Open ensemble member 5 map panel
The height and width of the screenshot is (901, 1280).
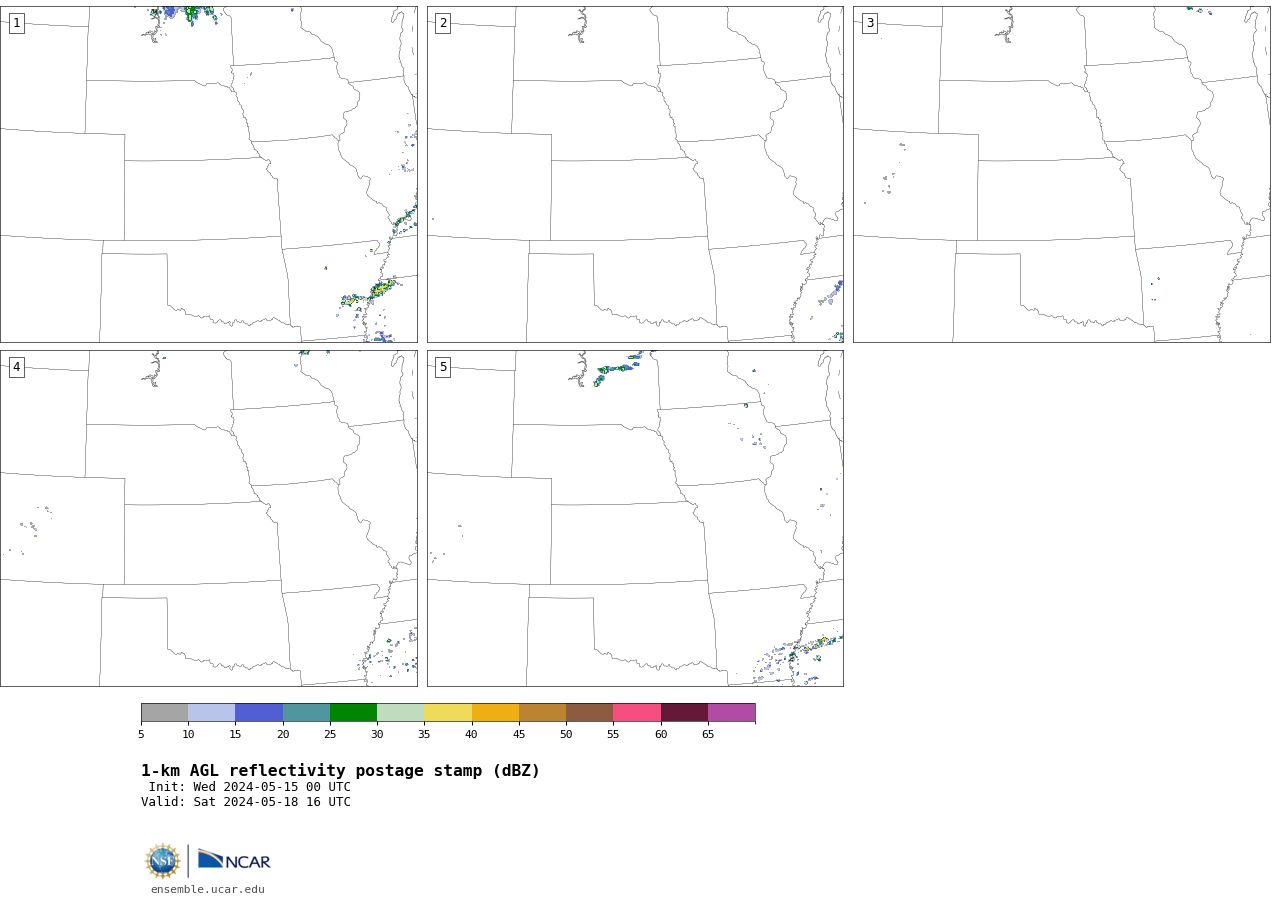pyautogui.click(x=635, y=518)
